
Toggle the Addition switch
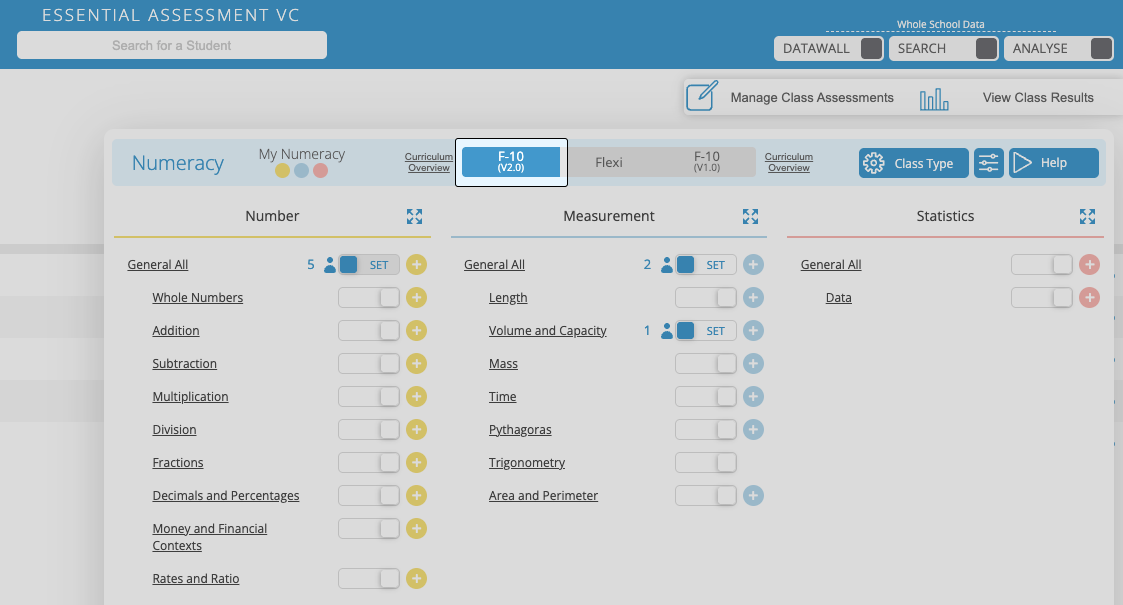[369, 330]
